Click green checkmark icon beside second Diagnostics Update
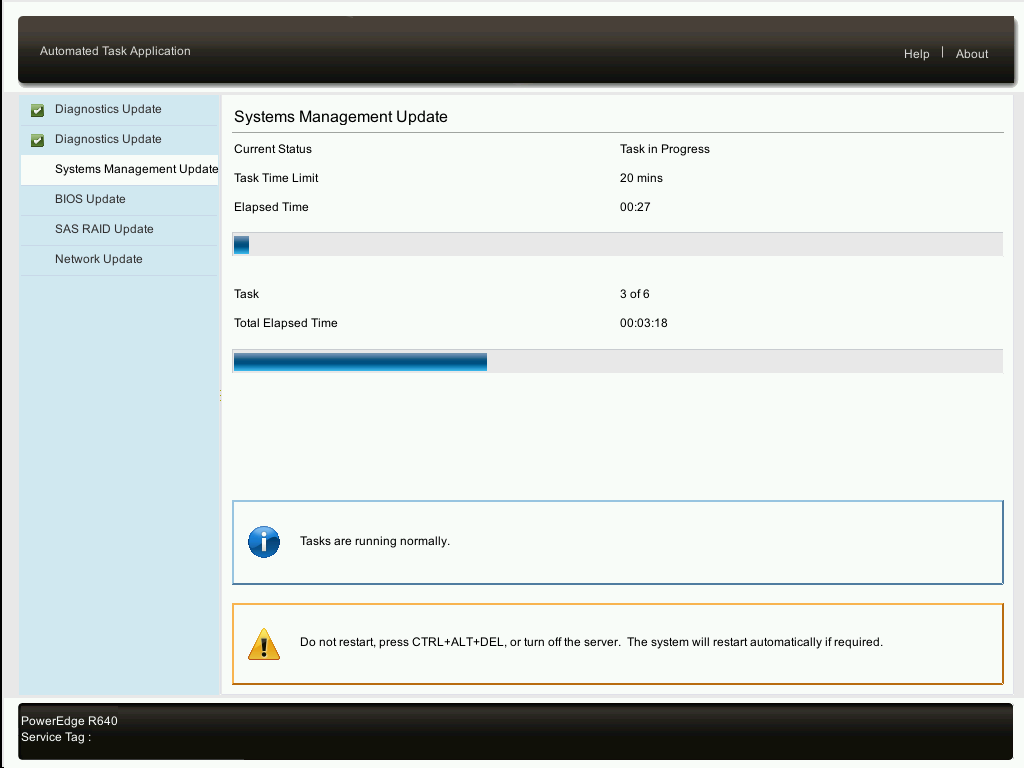The image size is (1024, 768). (x=37, y=140)
